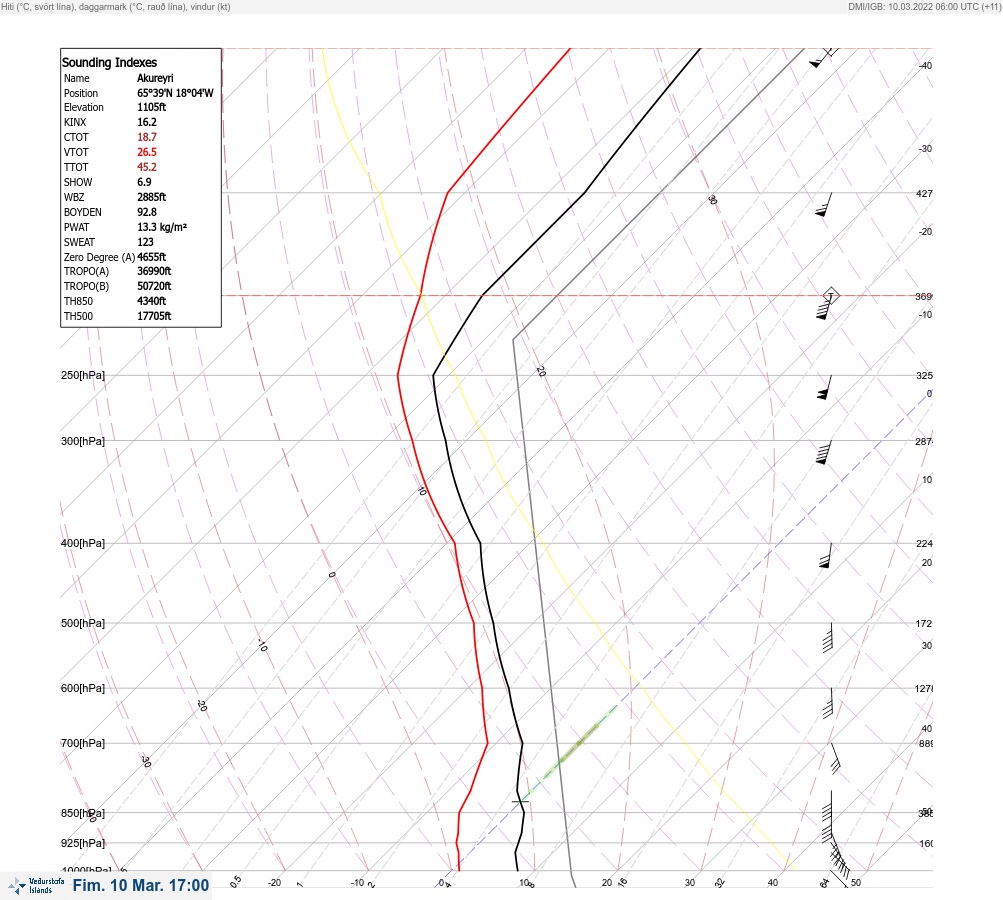Click the TROPO(B) value 50720ft

[154, 286]
